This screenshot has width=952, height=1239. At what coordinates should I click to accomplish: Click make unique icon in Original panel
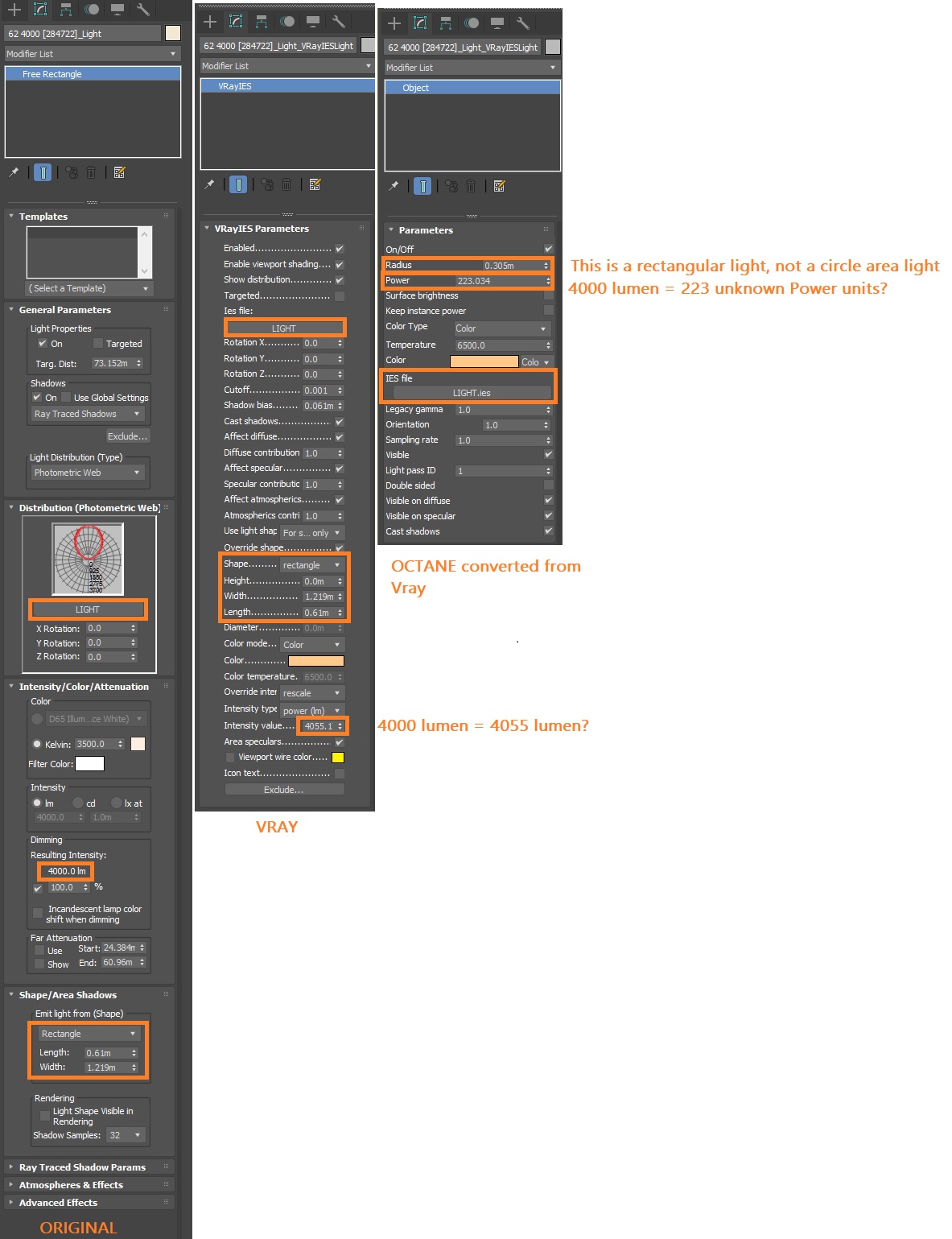(x=72, y=172)
